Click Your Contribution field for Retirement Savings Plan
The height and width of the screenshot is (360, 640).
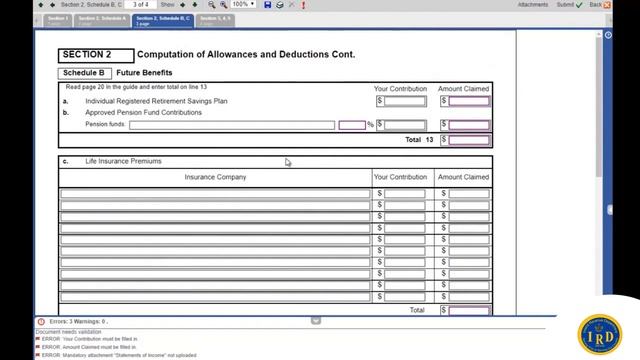coord(405,101)
